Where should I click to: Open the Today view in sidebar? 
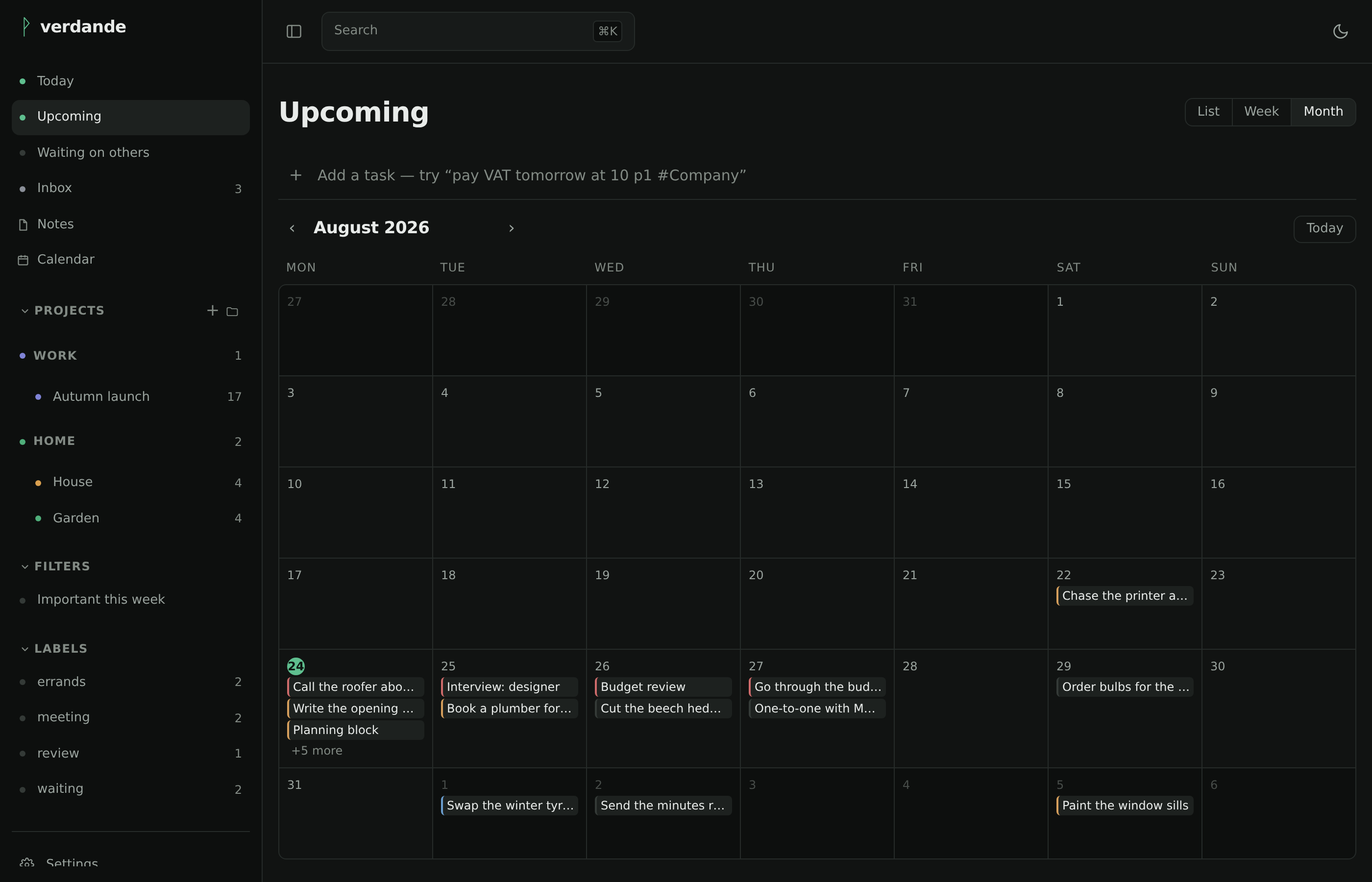point(130,81)
